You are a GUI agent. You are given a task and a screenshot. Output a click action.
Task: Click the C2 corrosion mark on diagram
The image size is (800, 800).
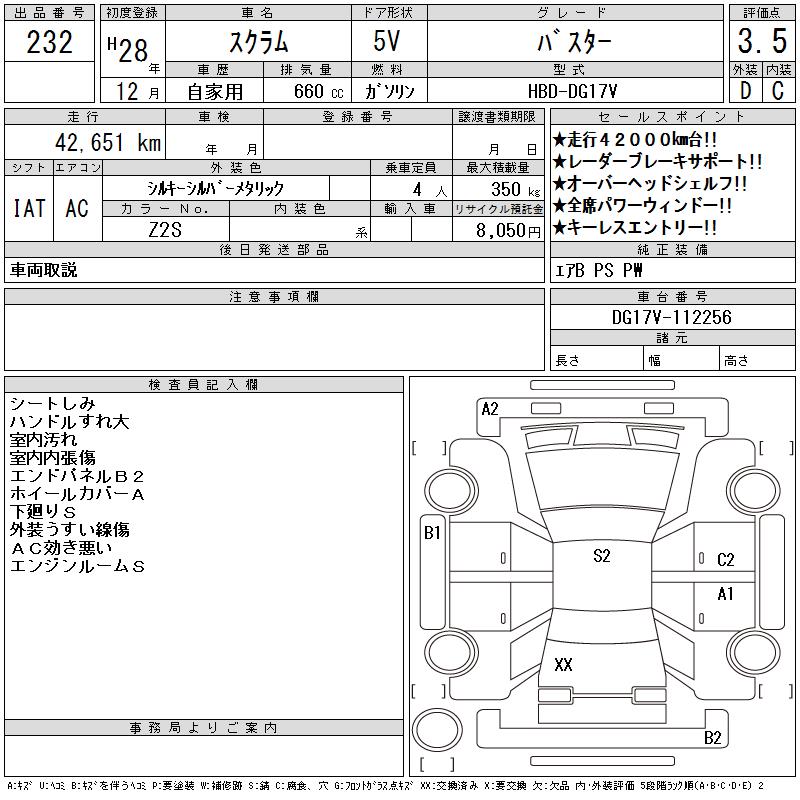click(x=726, y=560)
